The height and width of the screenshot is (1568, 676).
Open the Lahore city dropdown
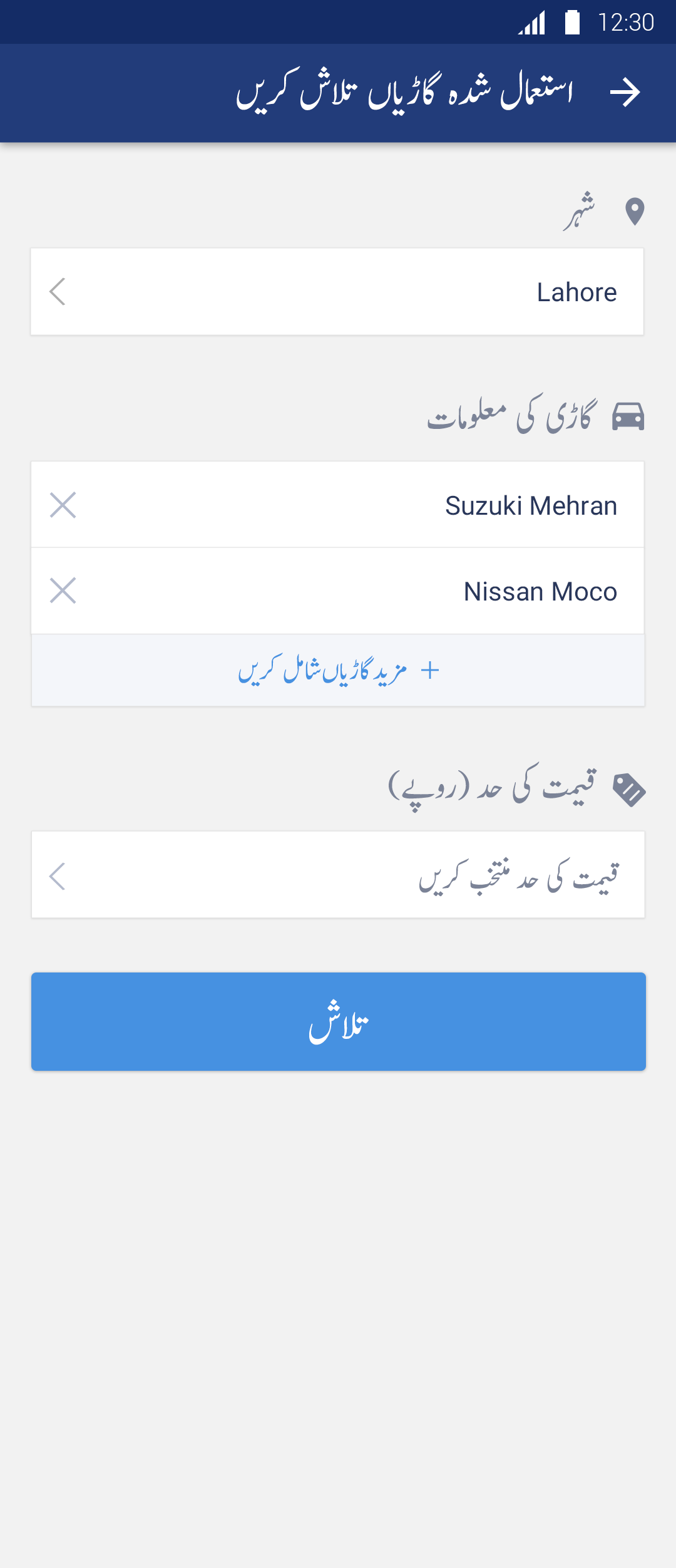click(337, 292)
